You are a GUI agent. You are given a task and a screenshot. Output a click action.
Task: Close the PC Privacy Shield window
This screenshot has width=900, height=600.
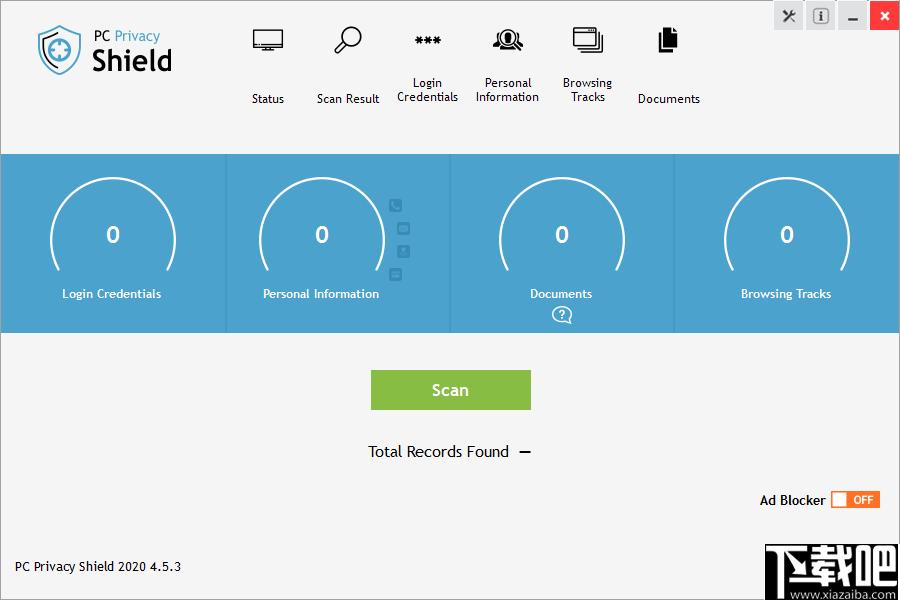click(885, 16)
